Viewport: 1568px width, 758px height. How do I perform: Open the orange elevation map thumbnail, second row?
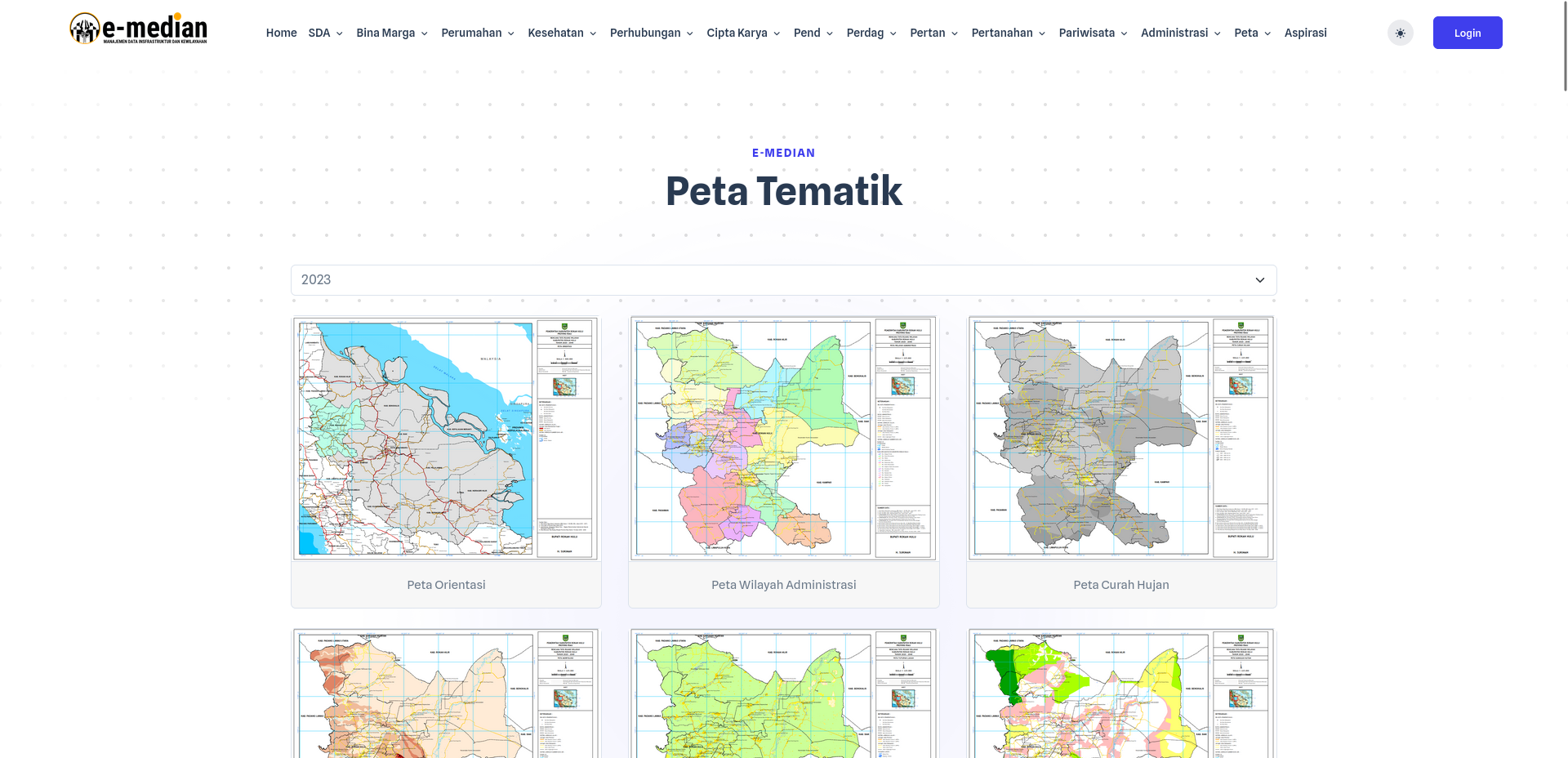(x=446, y=693)
